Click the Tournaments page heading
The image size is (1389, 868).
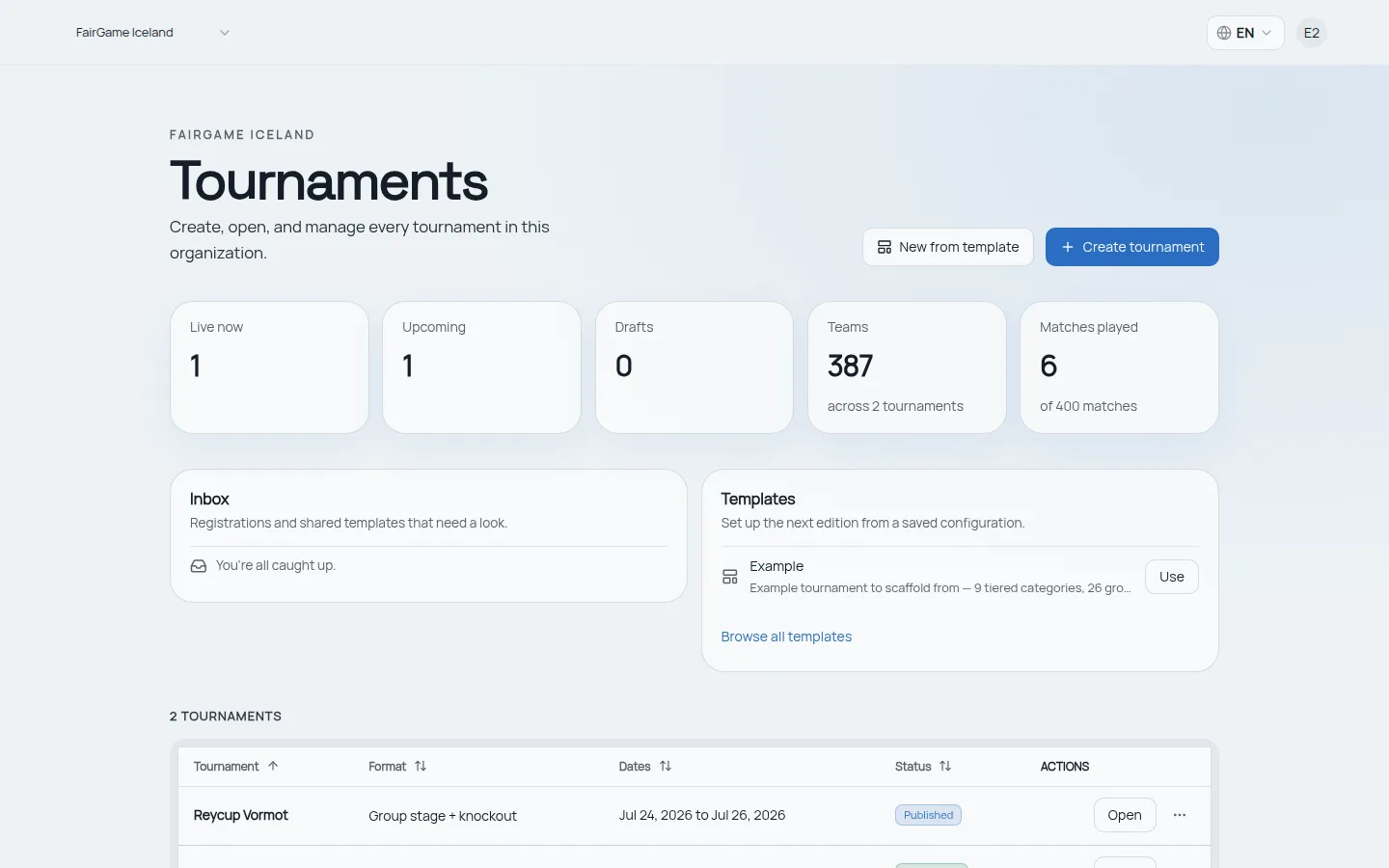[x=329, y=180]
